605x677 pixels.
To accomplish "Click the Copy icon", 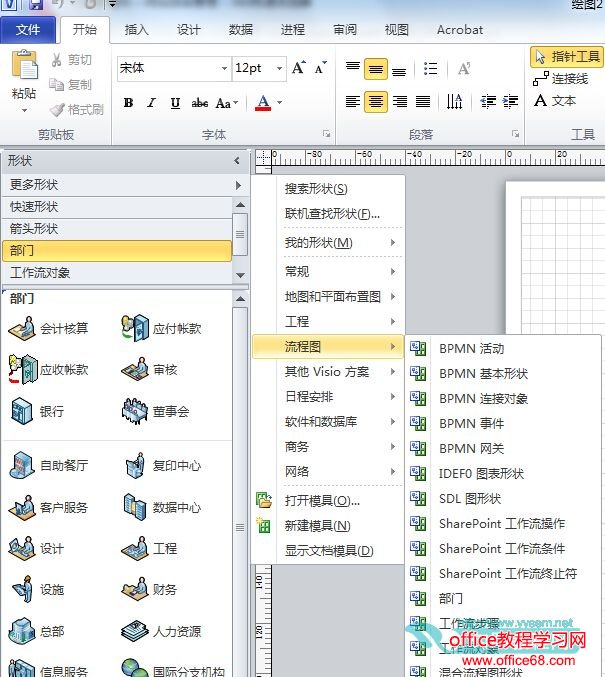I will click(57, 84).
